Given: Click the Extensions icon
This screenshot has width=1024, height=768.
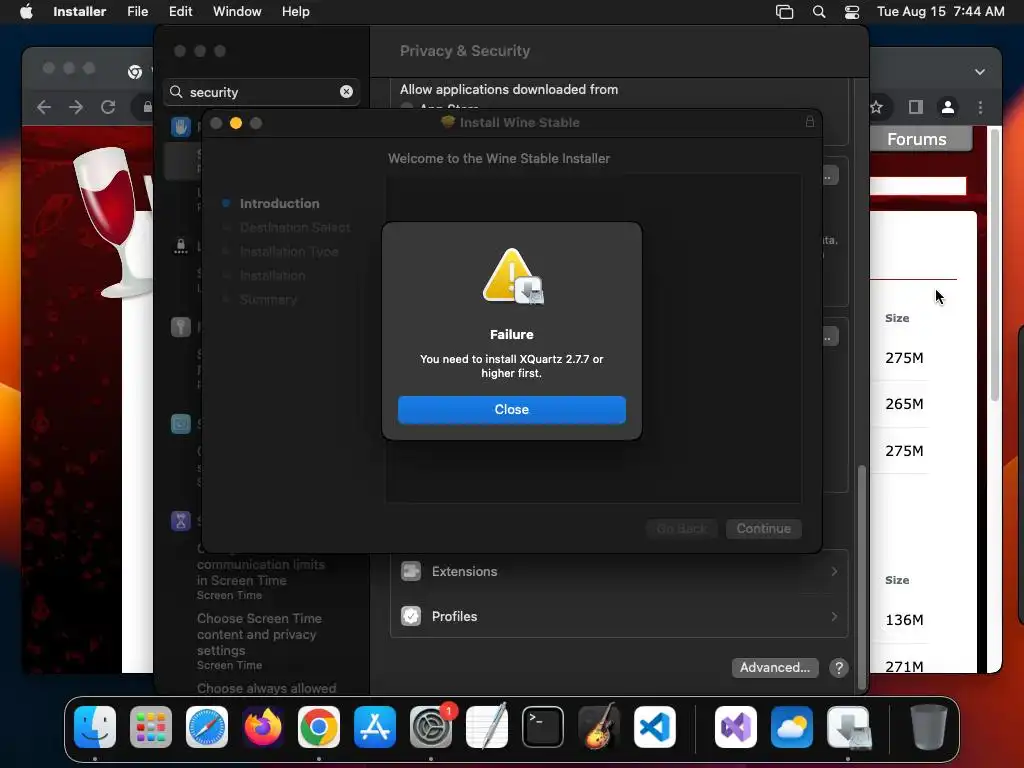Looking at the screenshot, I should tap(411, 571).
